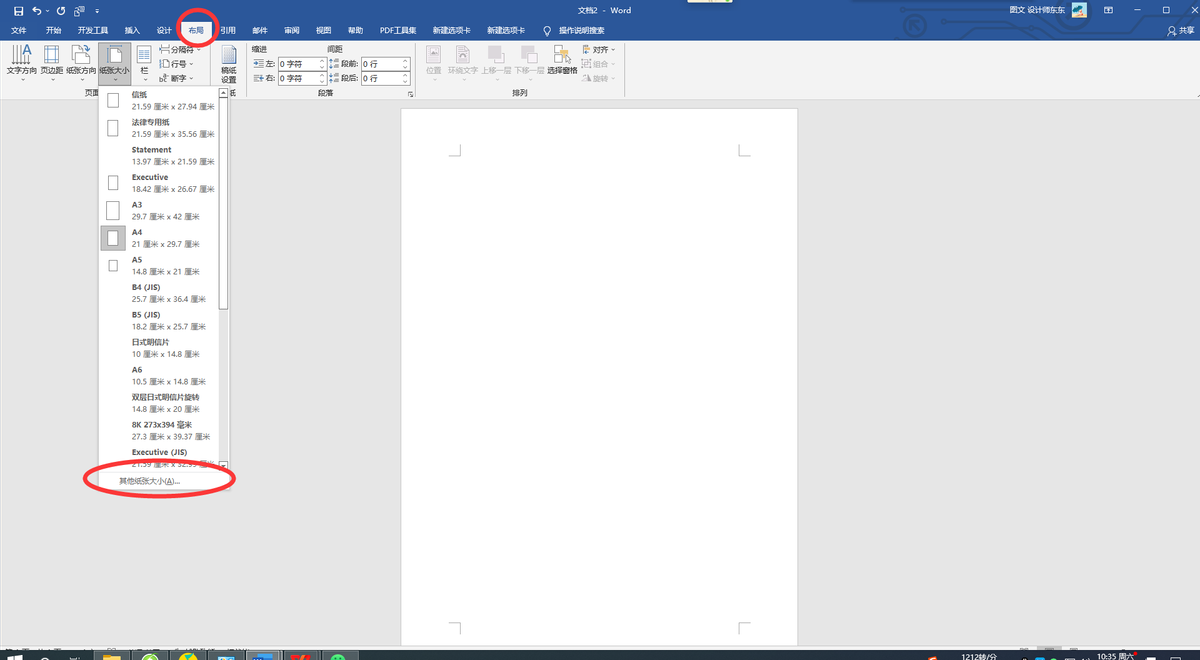Image resolution: width=1200 pixels, height=660 pixels.
Task: Click the Undo arrow icon
Action: [x=36, y=10]
